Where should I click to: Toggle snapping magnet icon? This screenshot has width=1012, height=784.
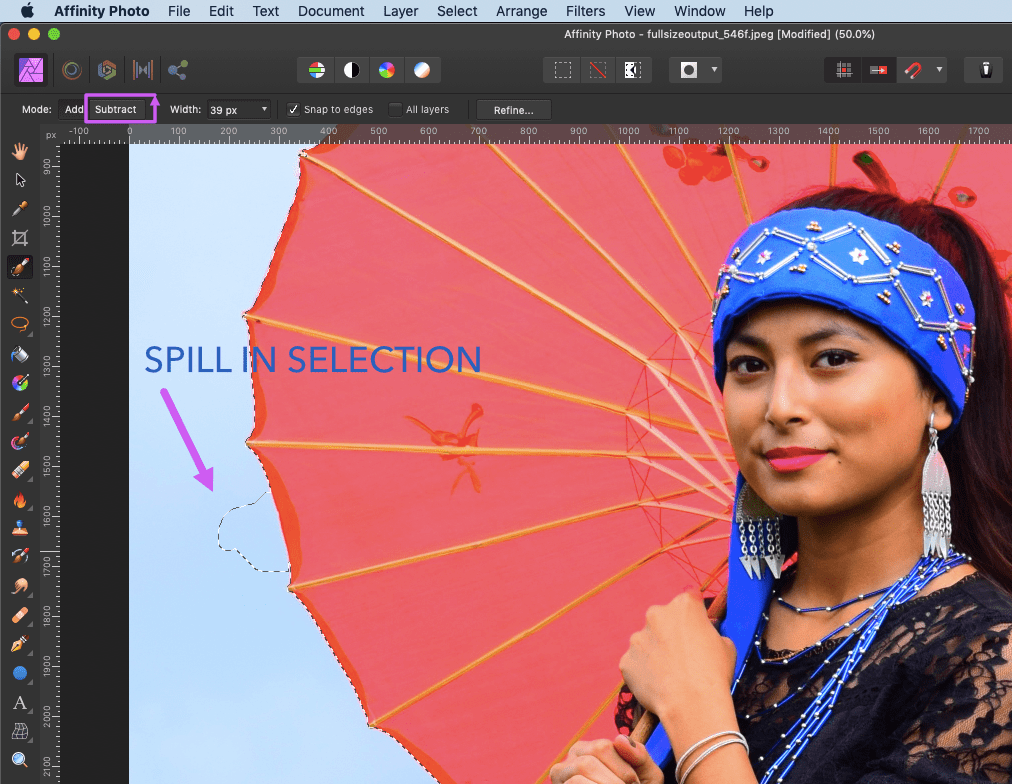point(913,70)
